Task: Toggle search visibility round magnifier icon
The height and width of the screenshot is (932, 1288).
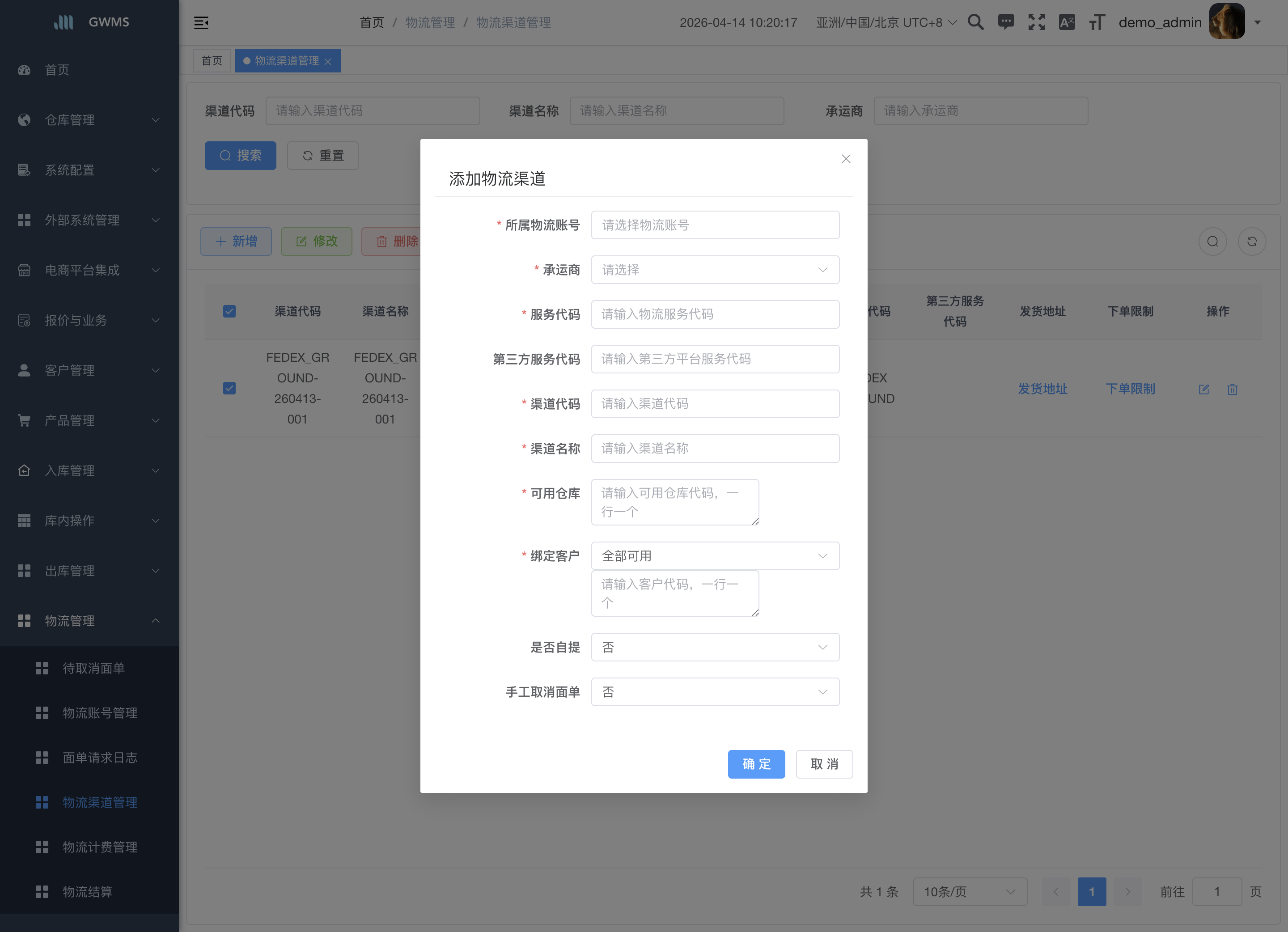Action: tap(1212, 242)
